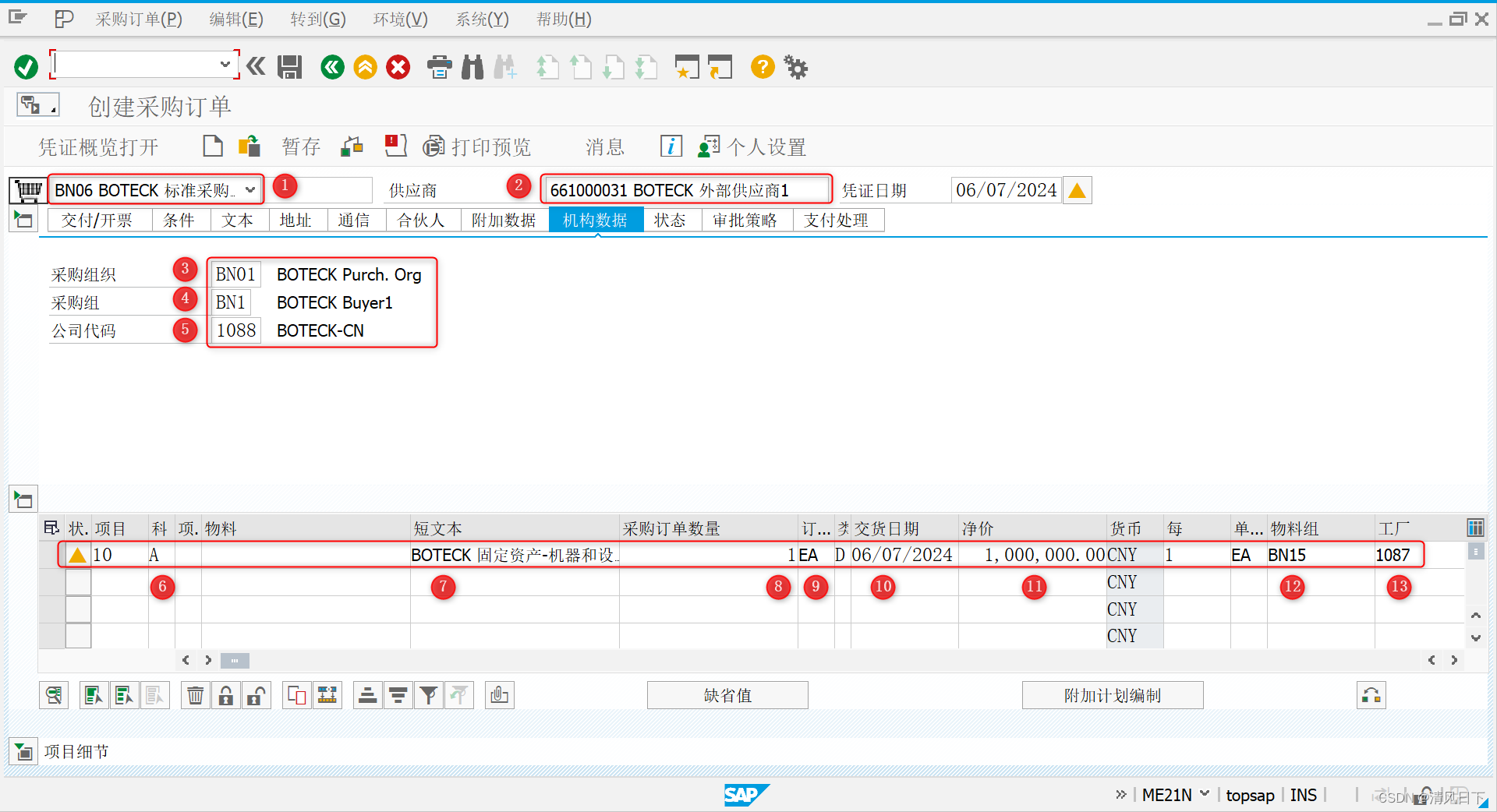This screenshot has height=812, width=1497.
Task: Click the Find binoculars icon
Action: [x=472, y=67]
